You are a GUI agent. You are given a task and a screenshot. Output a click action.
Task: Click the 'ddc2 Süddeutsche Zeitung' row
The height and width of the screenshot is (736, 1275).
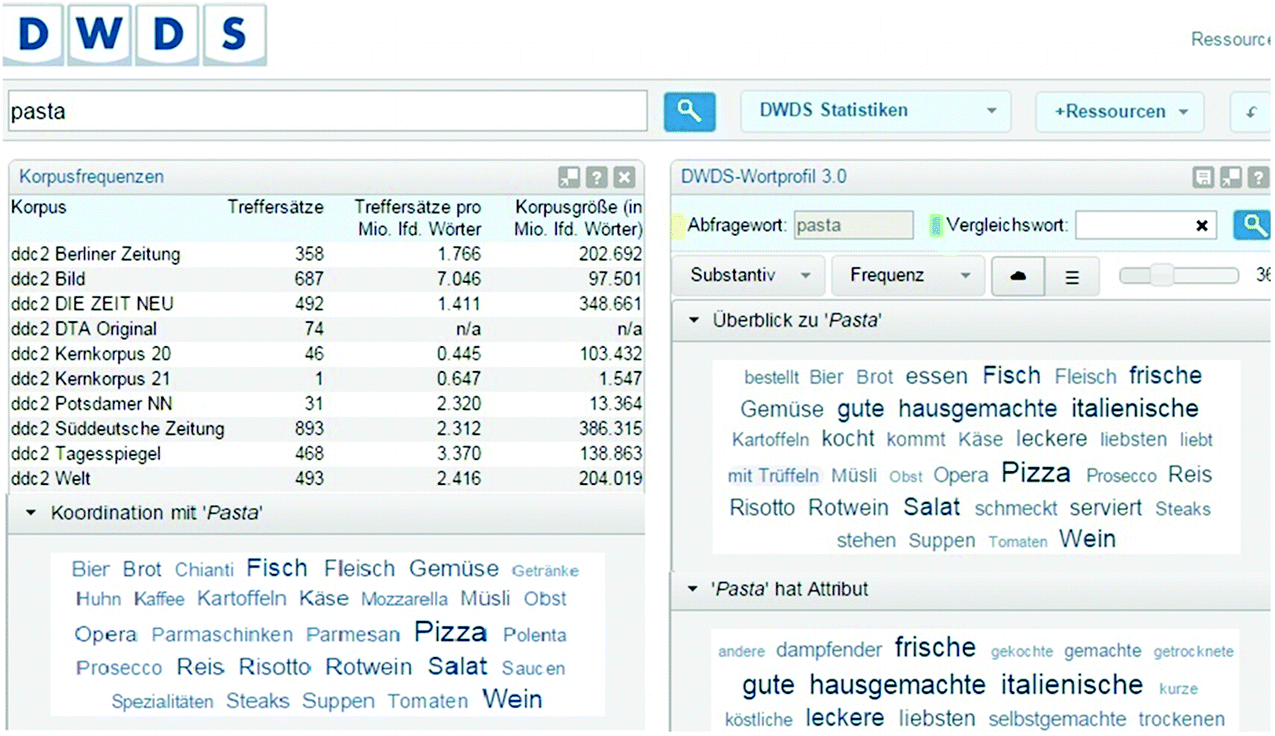click(326, 429)
